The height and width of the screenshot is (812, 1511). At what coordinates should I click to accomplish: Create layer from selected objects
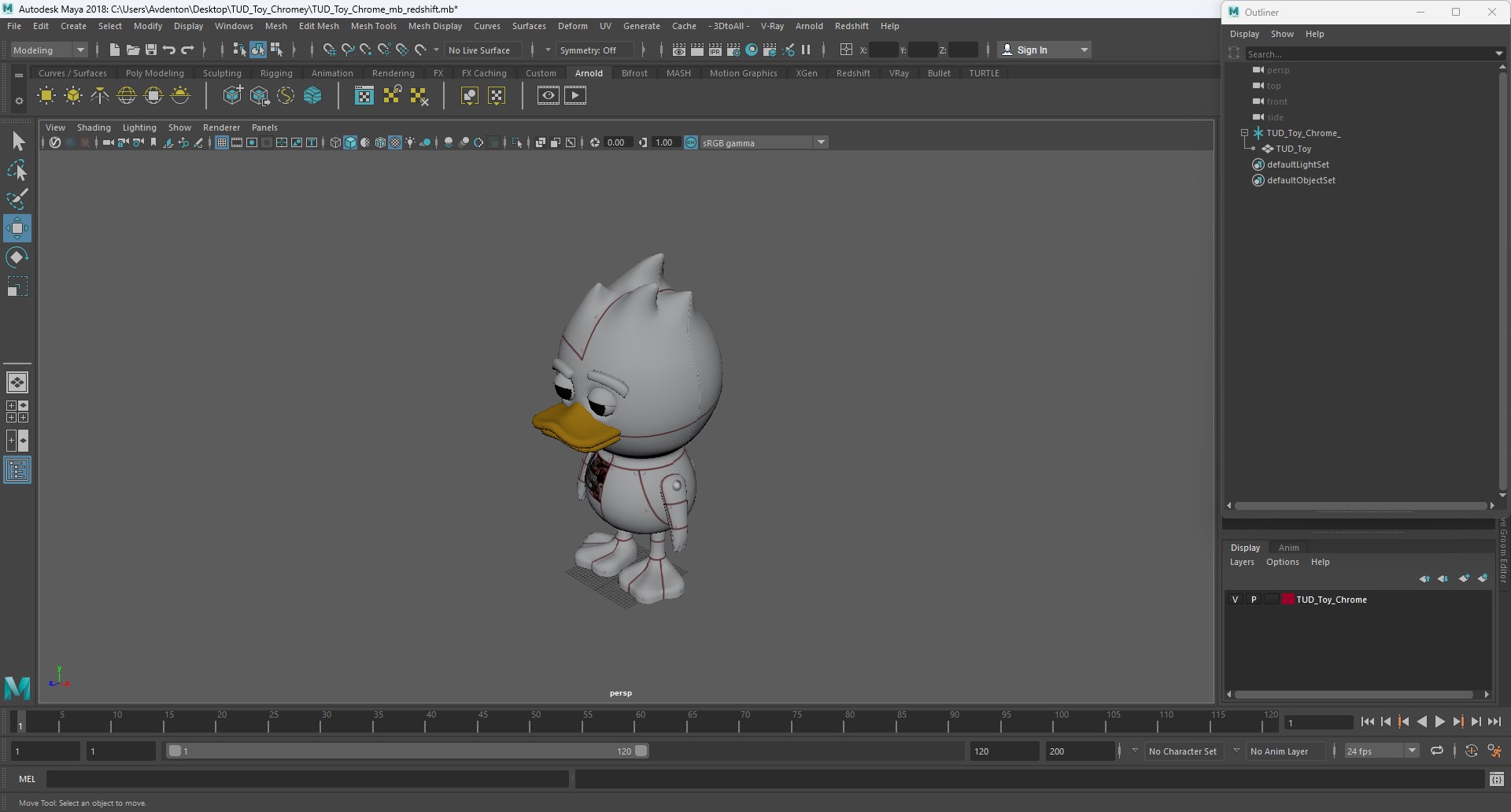tap(1483, 578)
